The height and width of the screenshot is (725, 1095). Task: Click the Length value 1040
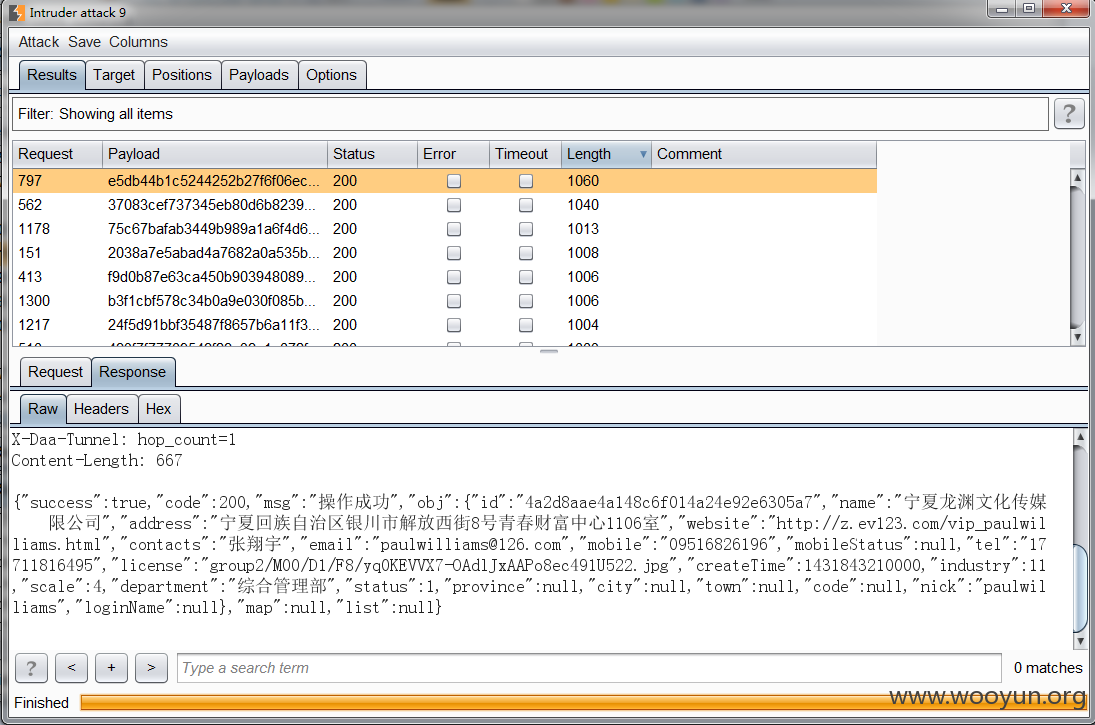pyautogui.click(x=583, y=205)
